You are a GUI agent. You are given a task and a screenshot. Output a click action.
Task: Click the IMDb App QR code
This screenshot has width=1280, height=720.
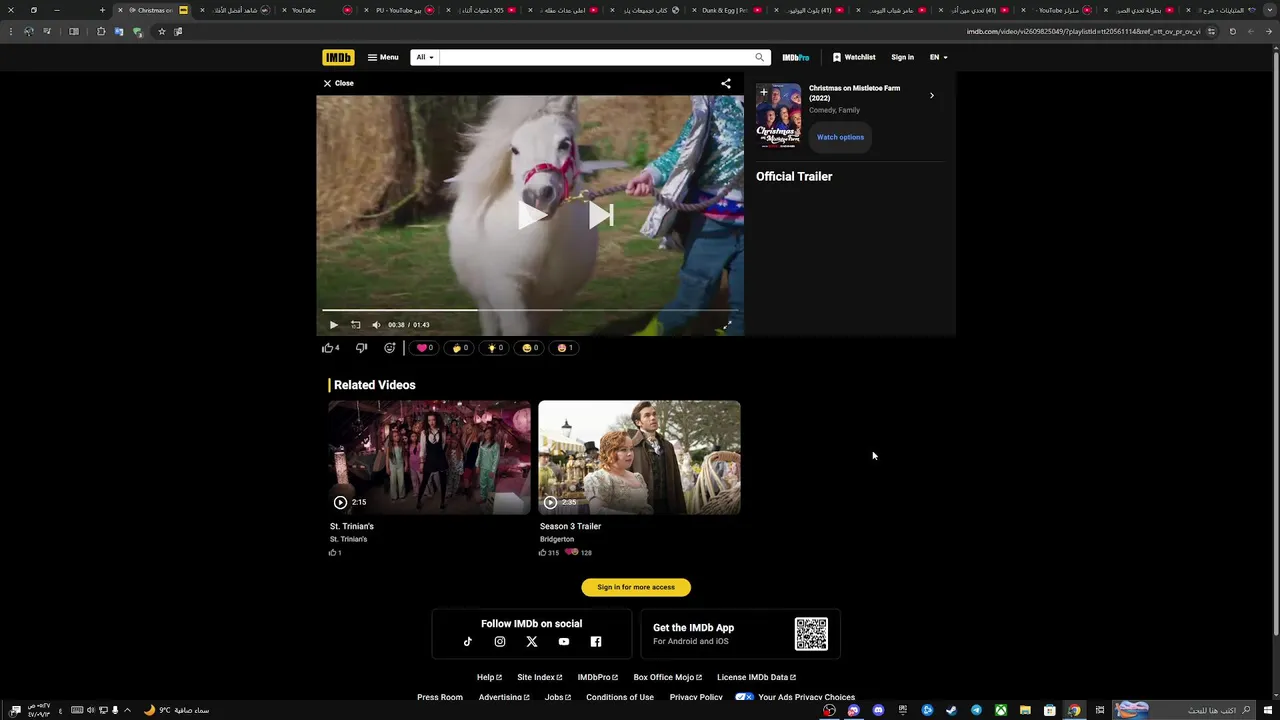[811, 634]
